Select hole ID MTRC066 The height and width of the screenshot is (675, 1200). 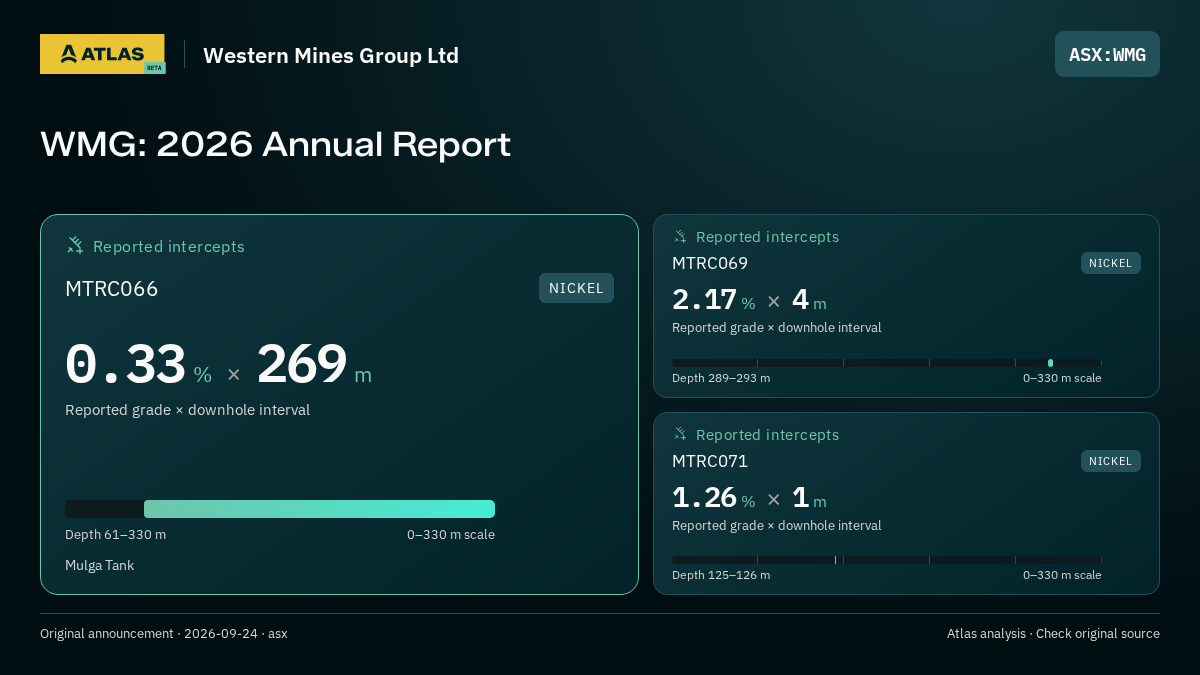click(x=112, y=289)
